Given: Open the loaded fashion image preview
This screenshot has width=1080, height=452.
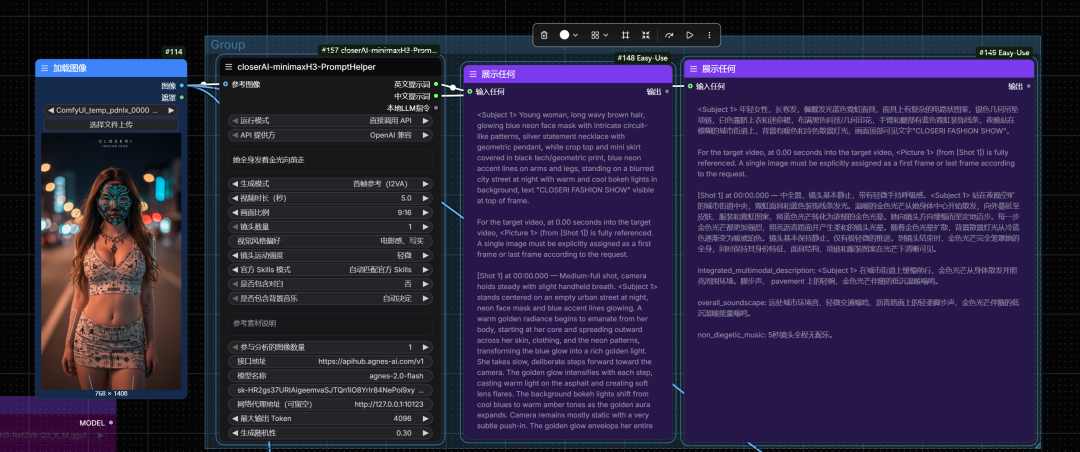Looking at the screenshot, I should click(x=111, y=261).
